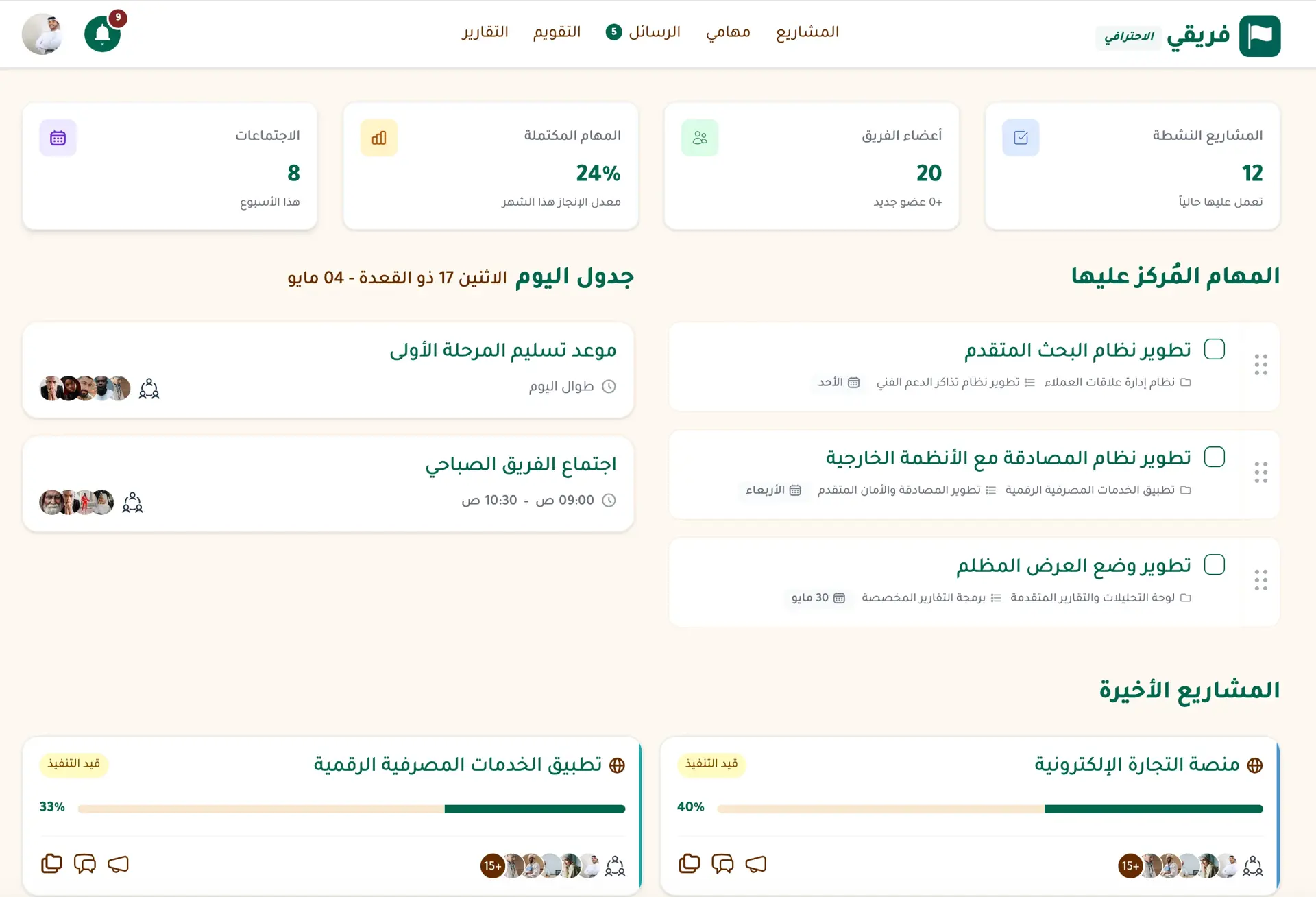Open التقارير in the top navigation
The width and height of the screenshot is (1316, 897).
click(x=485, y=32)
